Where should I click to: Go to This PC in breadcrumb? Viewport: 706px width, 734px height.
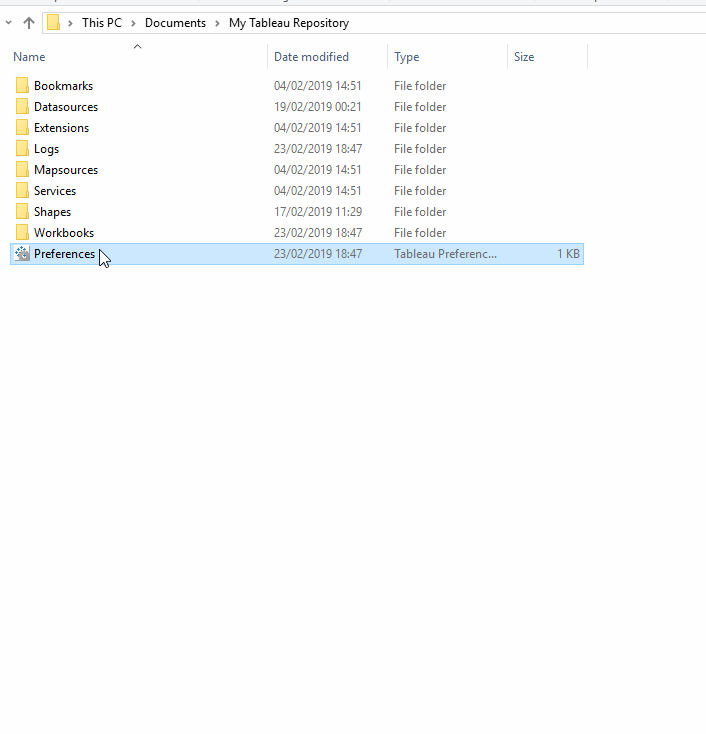click(102, 23)
